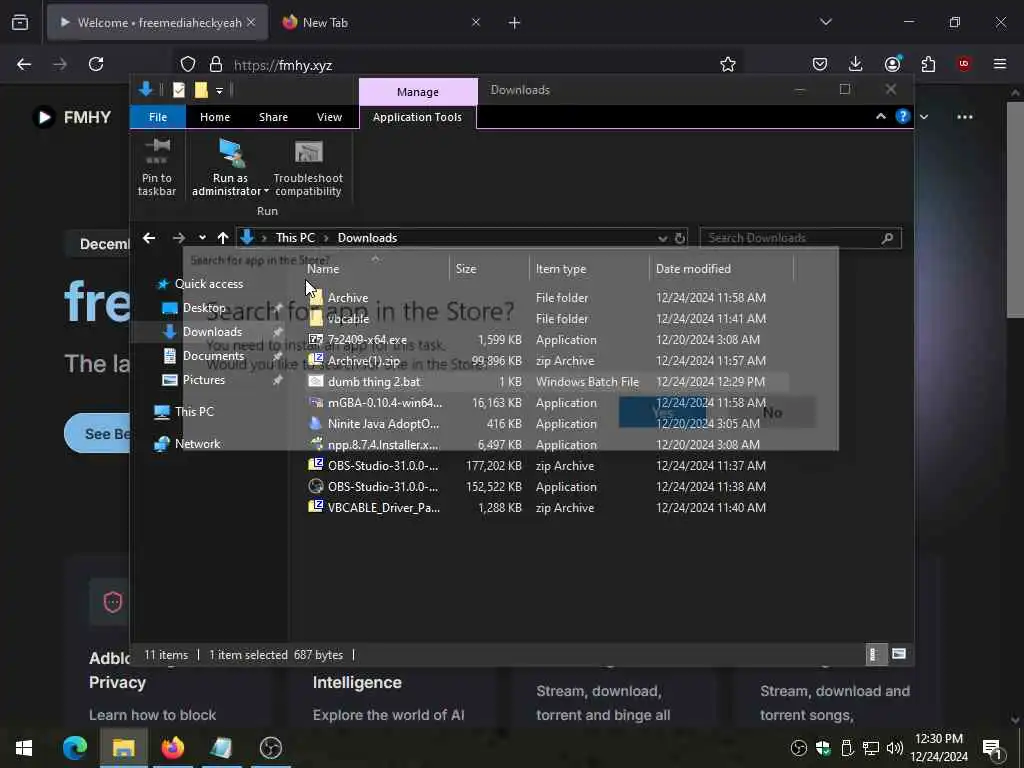Bookmark this page with star icon
The image size is (1024, 768).
point(728,64)
